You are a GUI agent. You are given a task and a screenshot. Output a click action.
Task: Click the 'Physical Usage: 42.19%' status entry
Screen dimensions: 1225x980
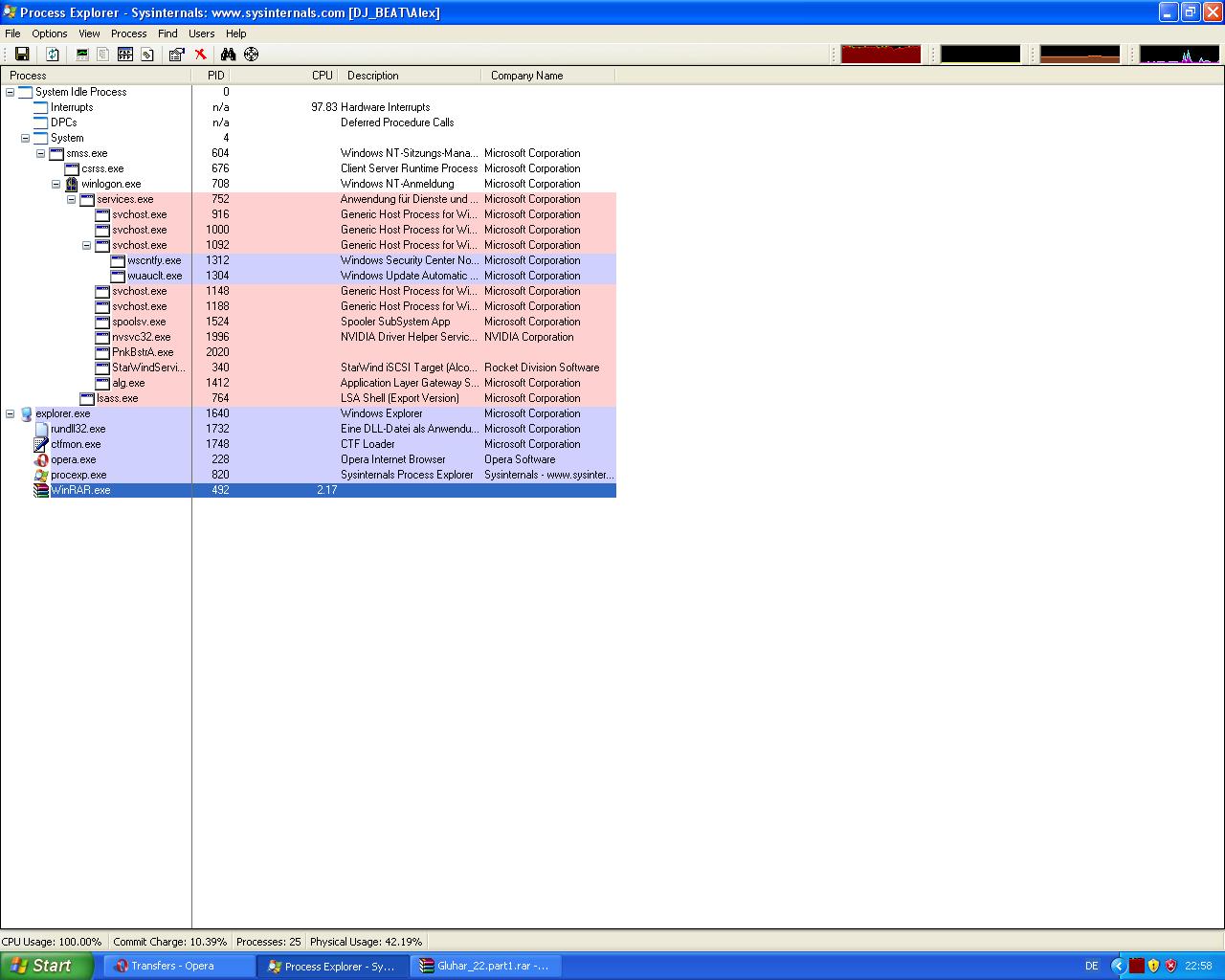(x=366, y=942)
